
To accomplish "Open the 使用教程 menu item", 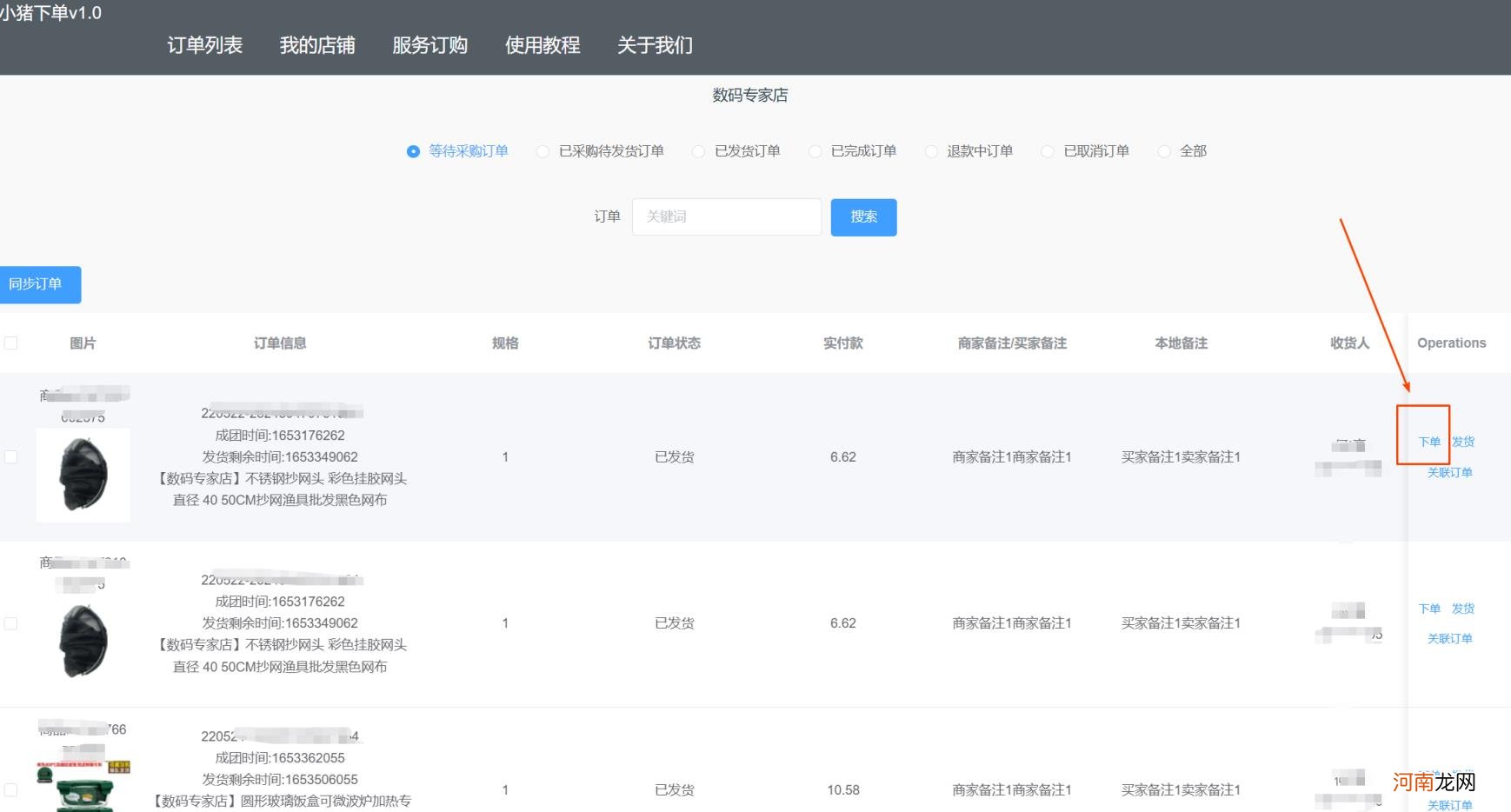I will point(542,45).
